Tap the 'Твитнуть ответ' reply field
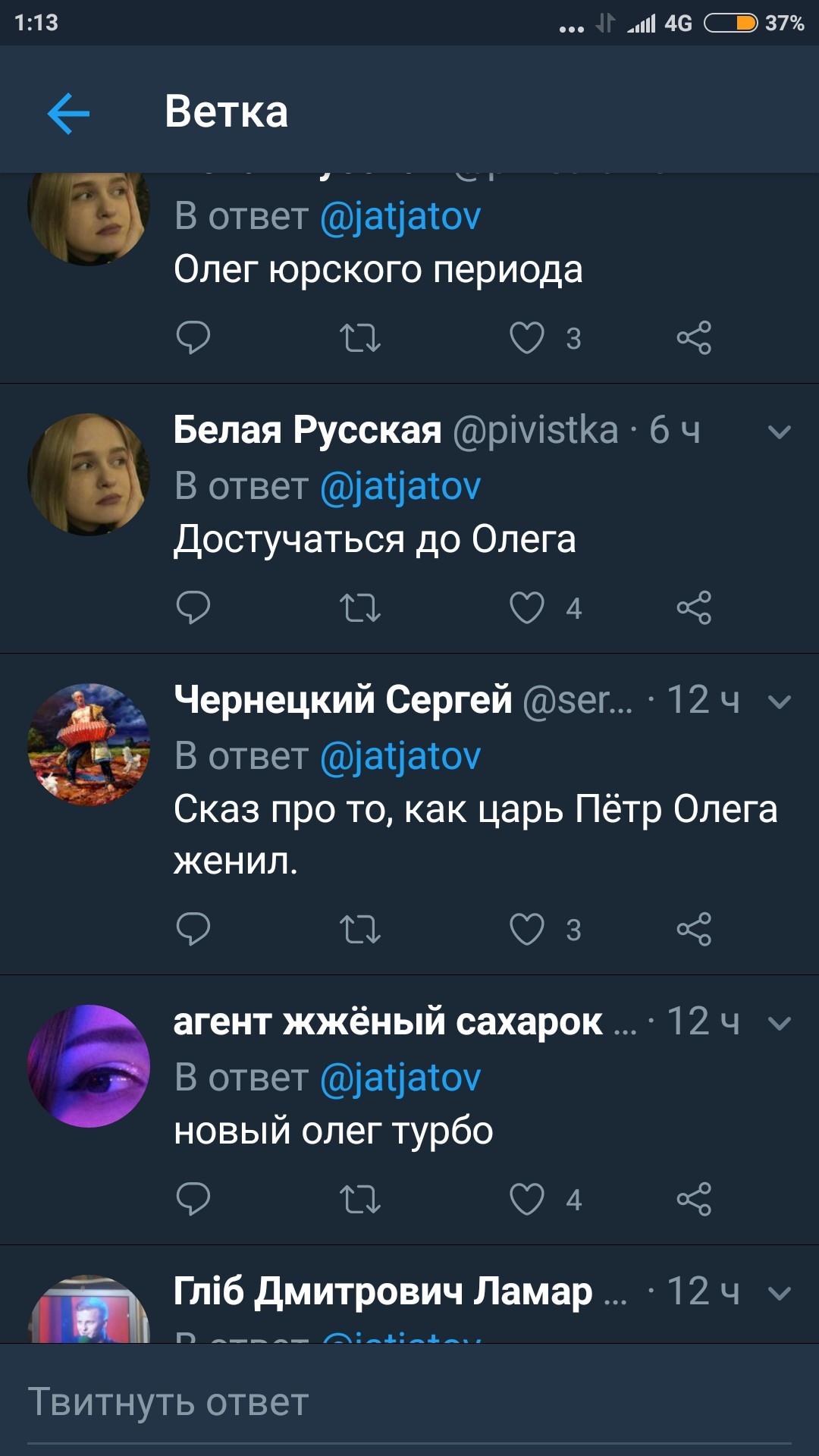This screenshot has width=819, height=1456. (409, 1401)
